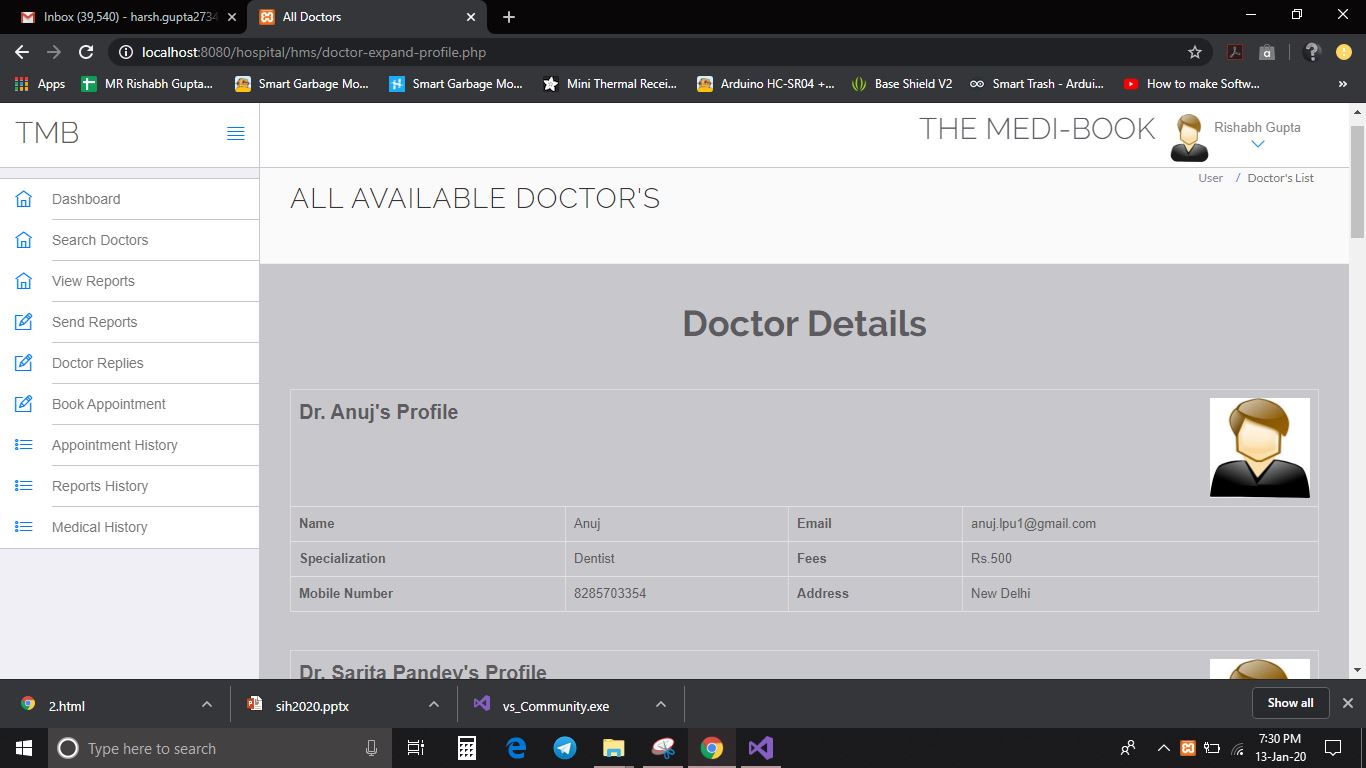Open Action Center notifications icon
The height and width of the screenshot is (768, 1366).
1332,748
